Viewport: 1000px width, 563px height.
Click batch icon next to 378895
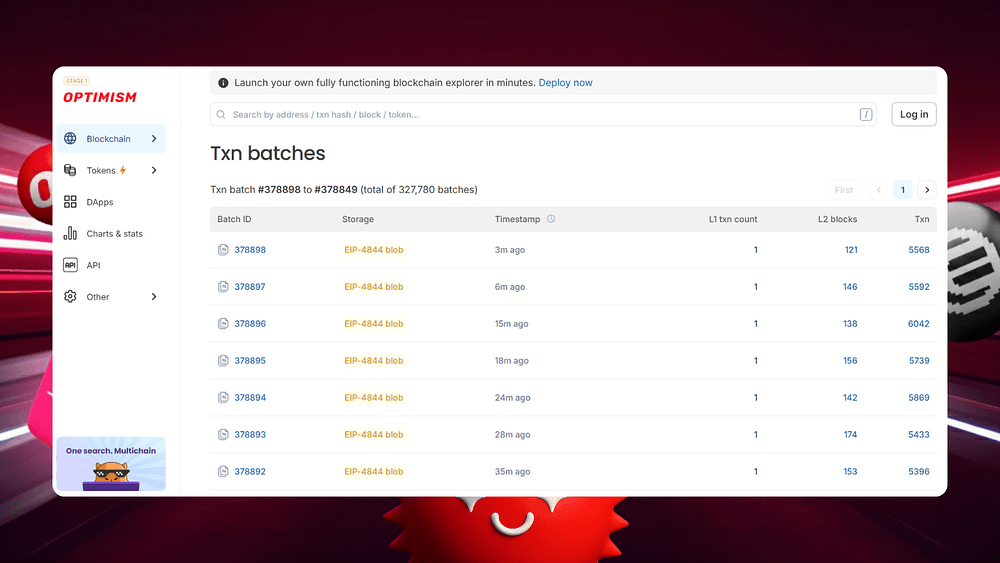223,361
